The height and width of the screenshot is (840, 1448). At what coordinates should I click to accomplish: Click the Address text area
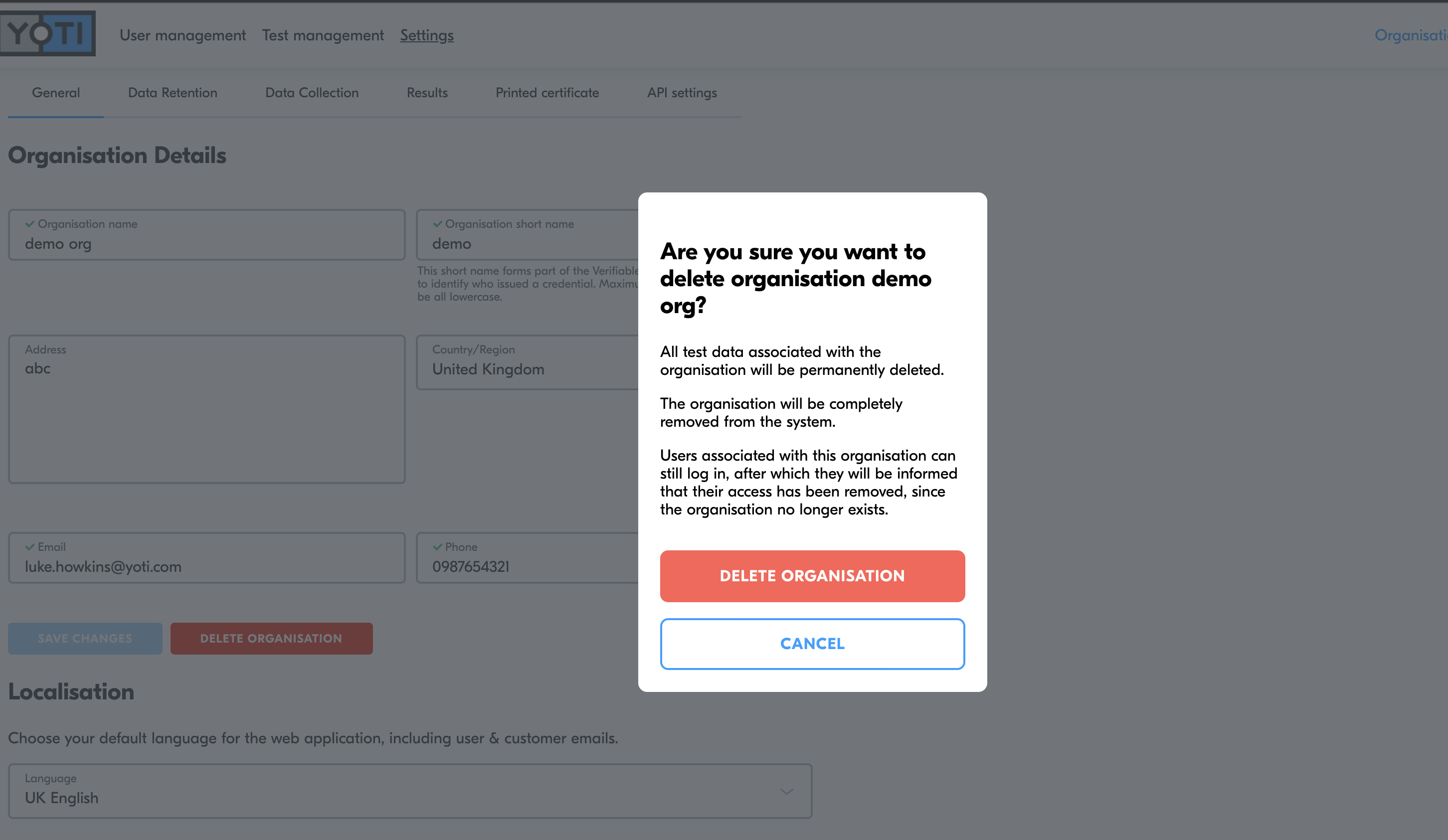207,409
